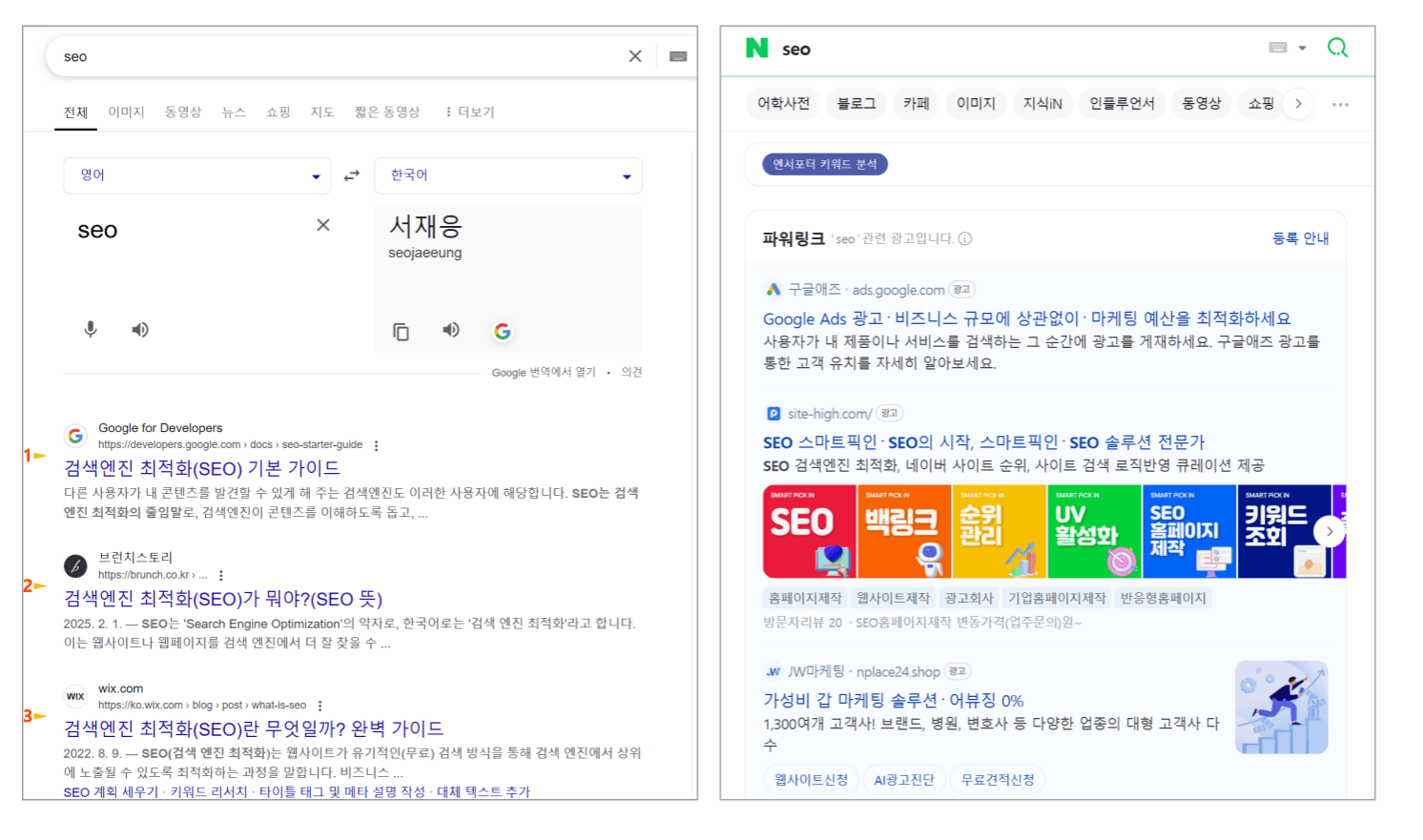Image resolution: width=1423 pixels, height=840 pixels.
Task: Open the orange 백링크 banner card
Action: click(904, 532)
